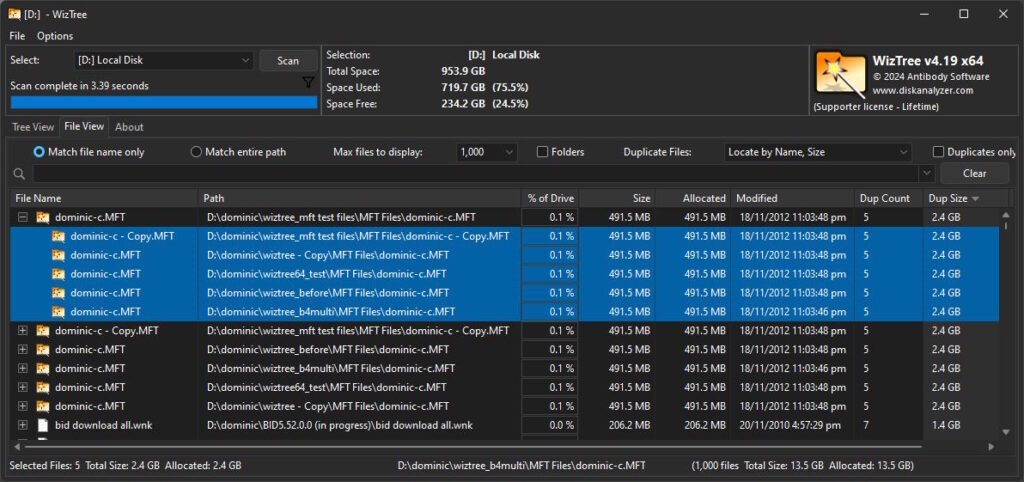This screenshot has width=1024, height=482.
Task: Click the Scan button
Action: coord(288,61)
